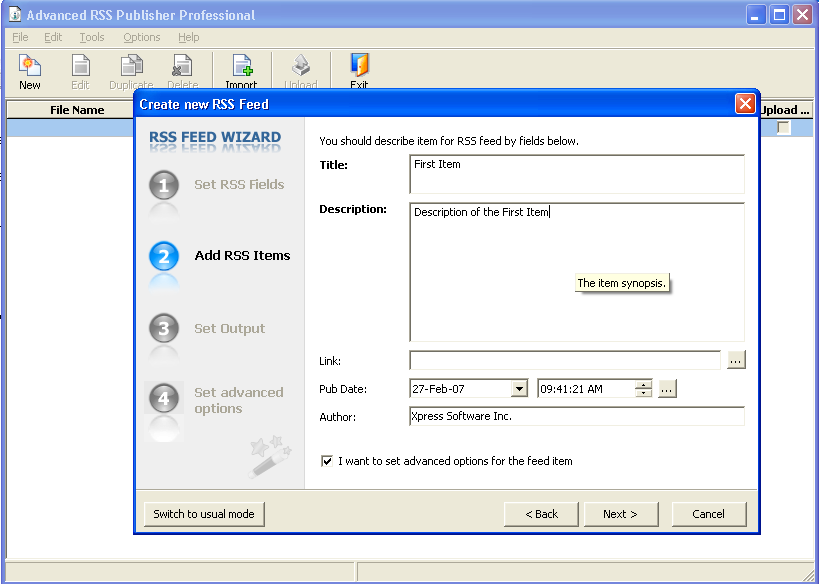Close the Create new RSS Feed dialog
819x584 pixels.
click(x=745, y=103)
